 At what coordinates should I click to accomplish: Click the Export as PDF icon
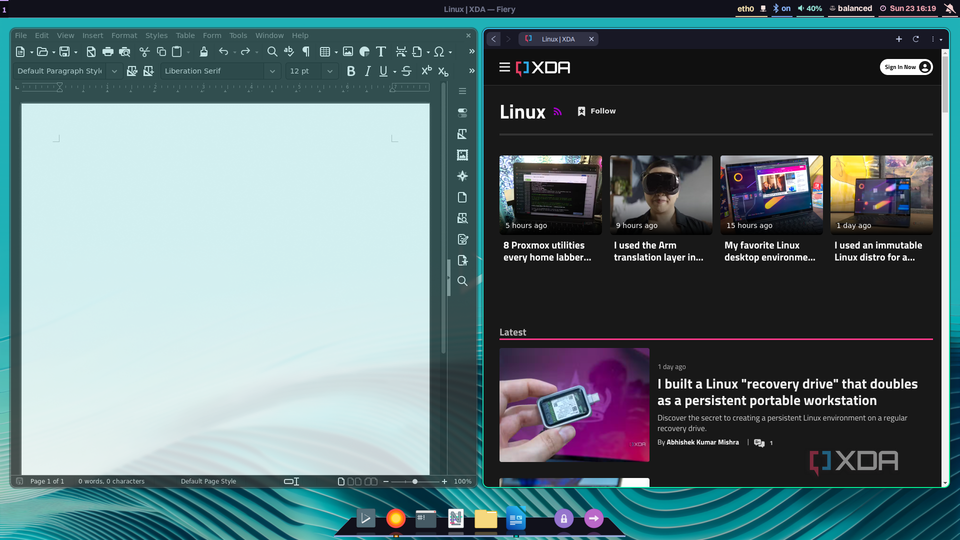[91, 52]
